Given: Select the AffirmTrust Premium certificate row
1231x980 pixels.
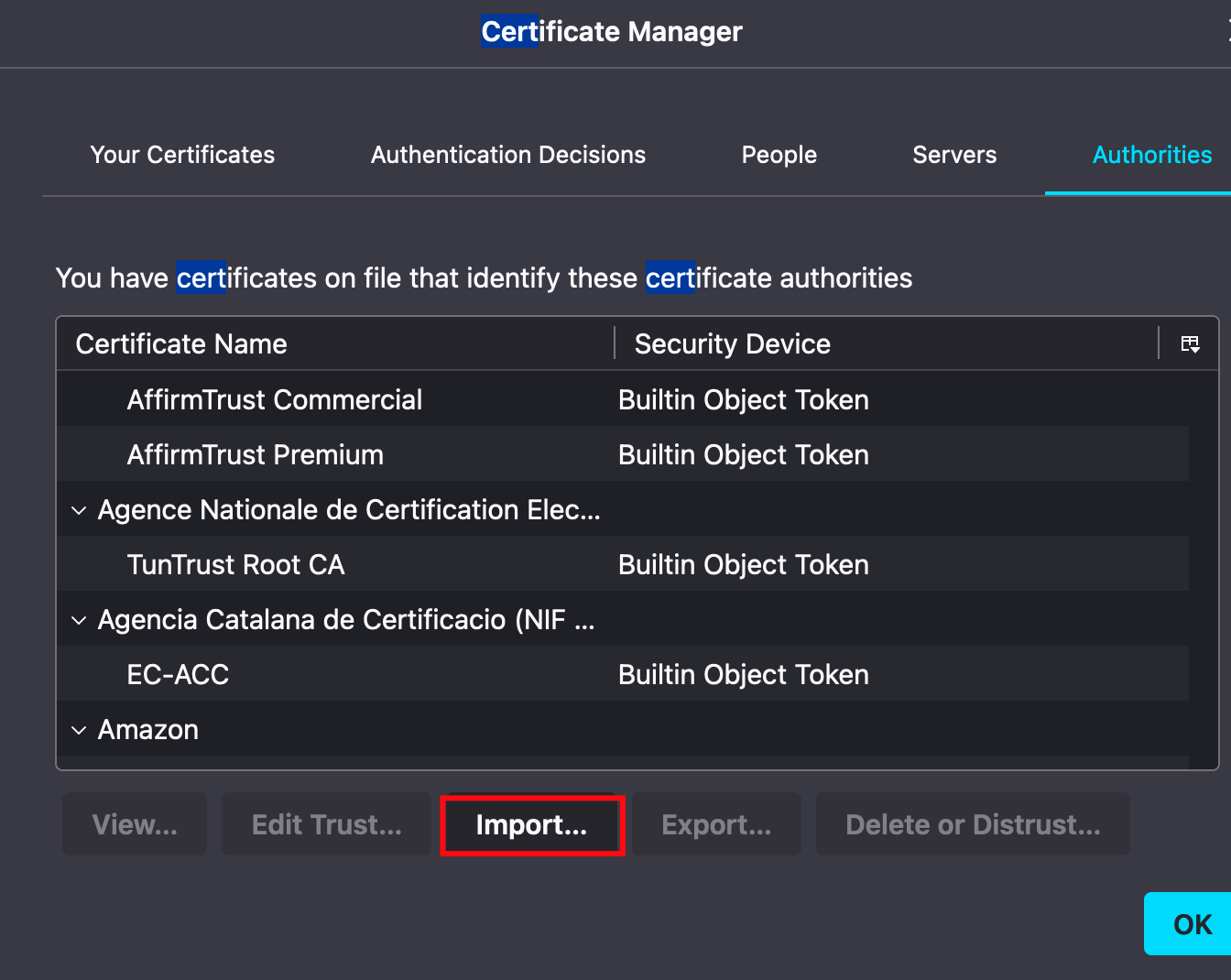Looking at the screenshot, I should coord(256,454).
